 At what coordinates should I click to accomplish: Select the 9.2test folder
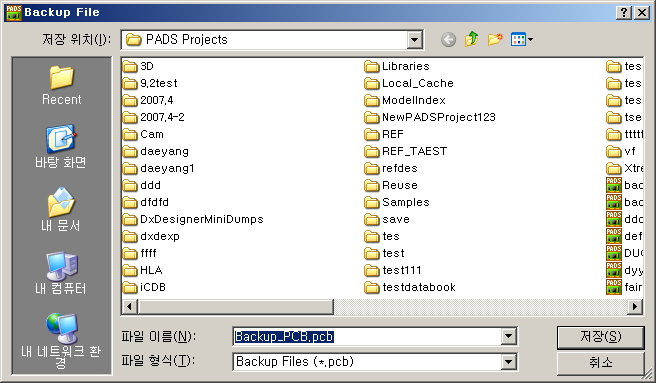(x=150, y=83)
